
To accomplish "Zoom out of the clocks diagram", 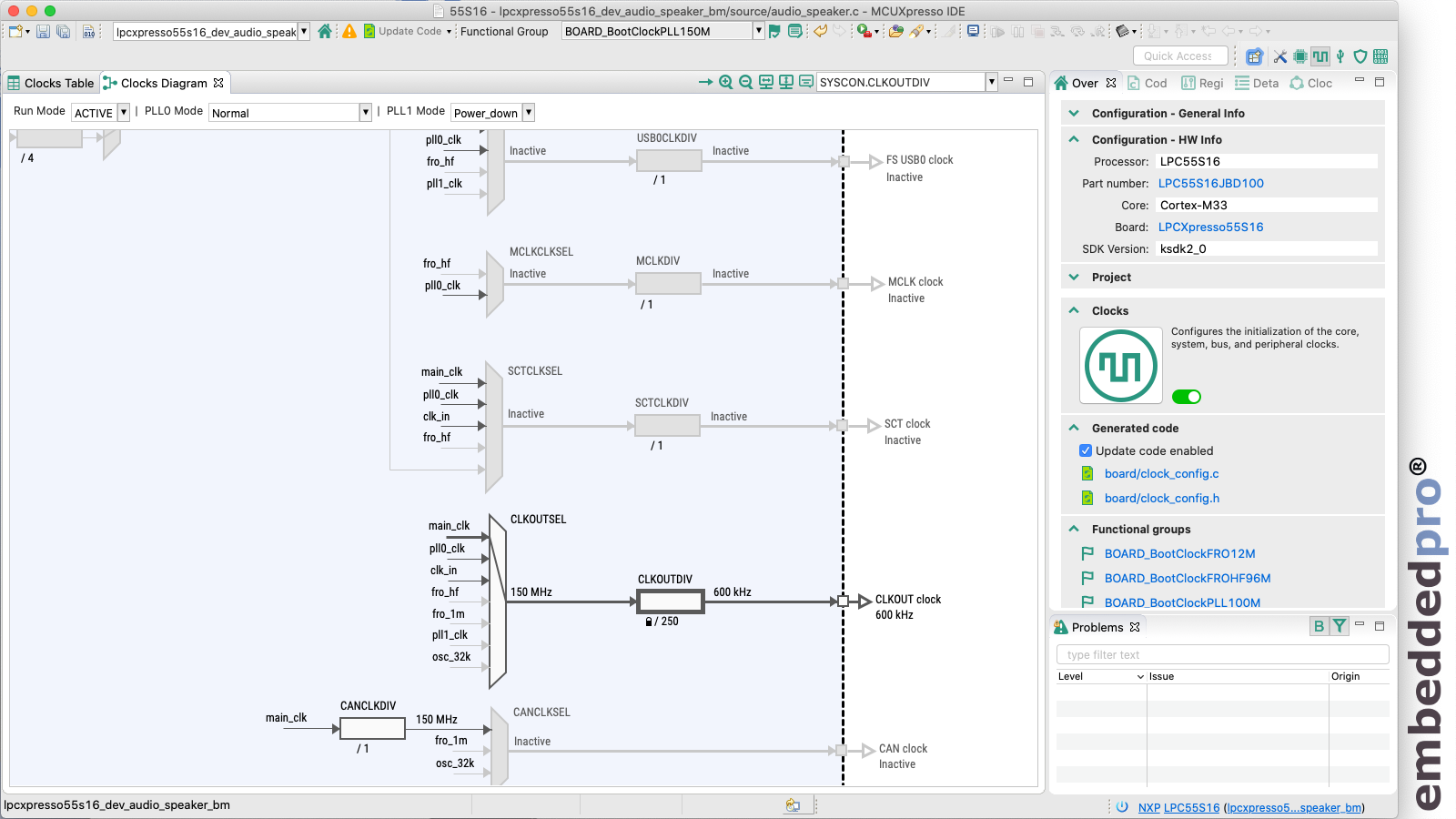I will (745, 82).
